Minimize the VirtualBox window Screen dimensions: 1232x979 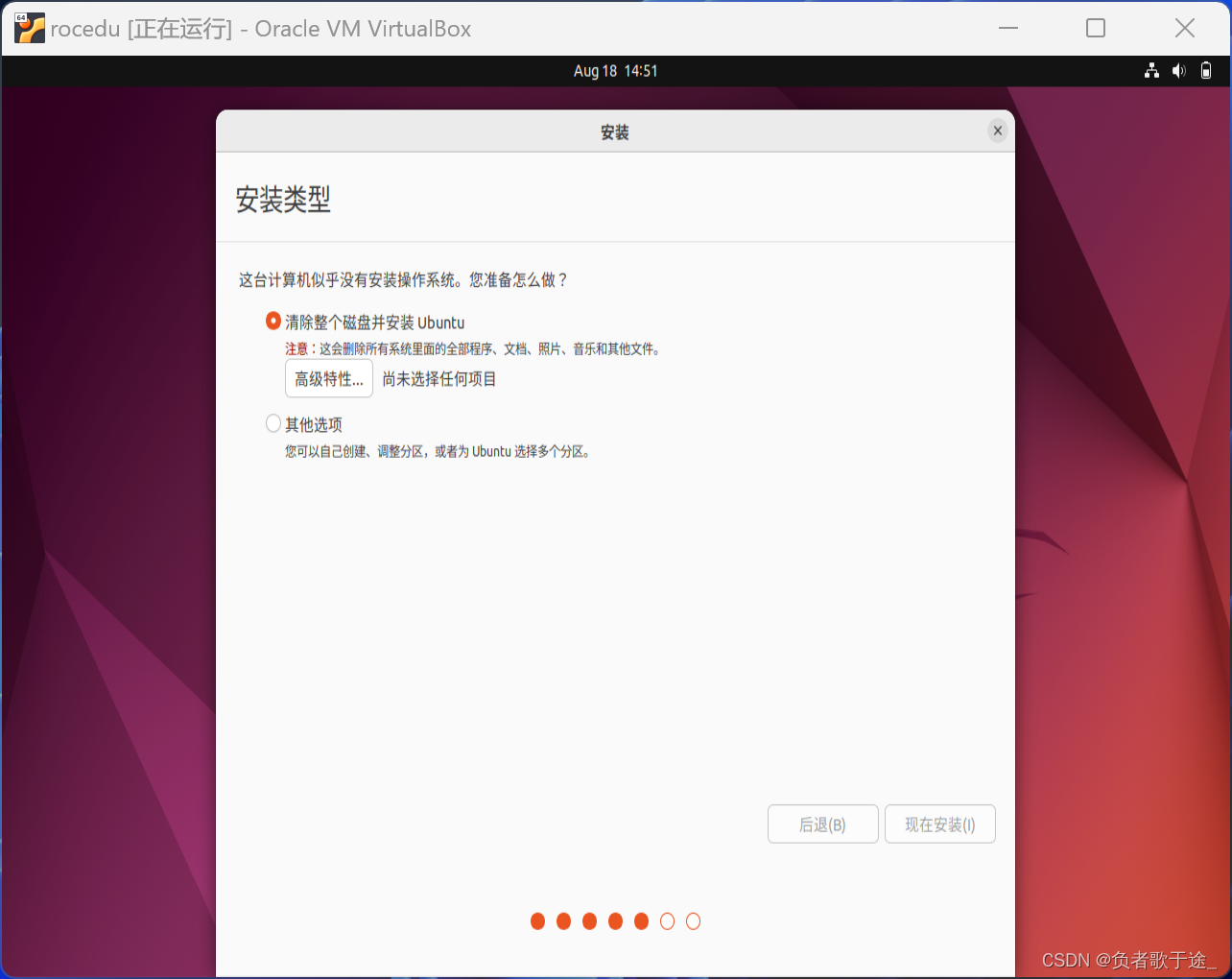click(1008, 28)
